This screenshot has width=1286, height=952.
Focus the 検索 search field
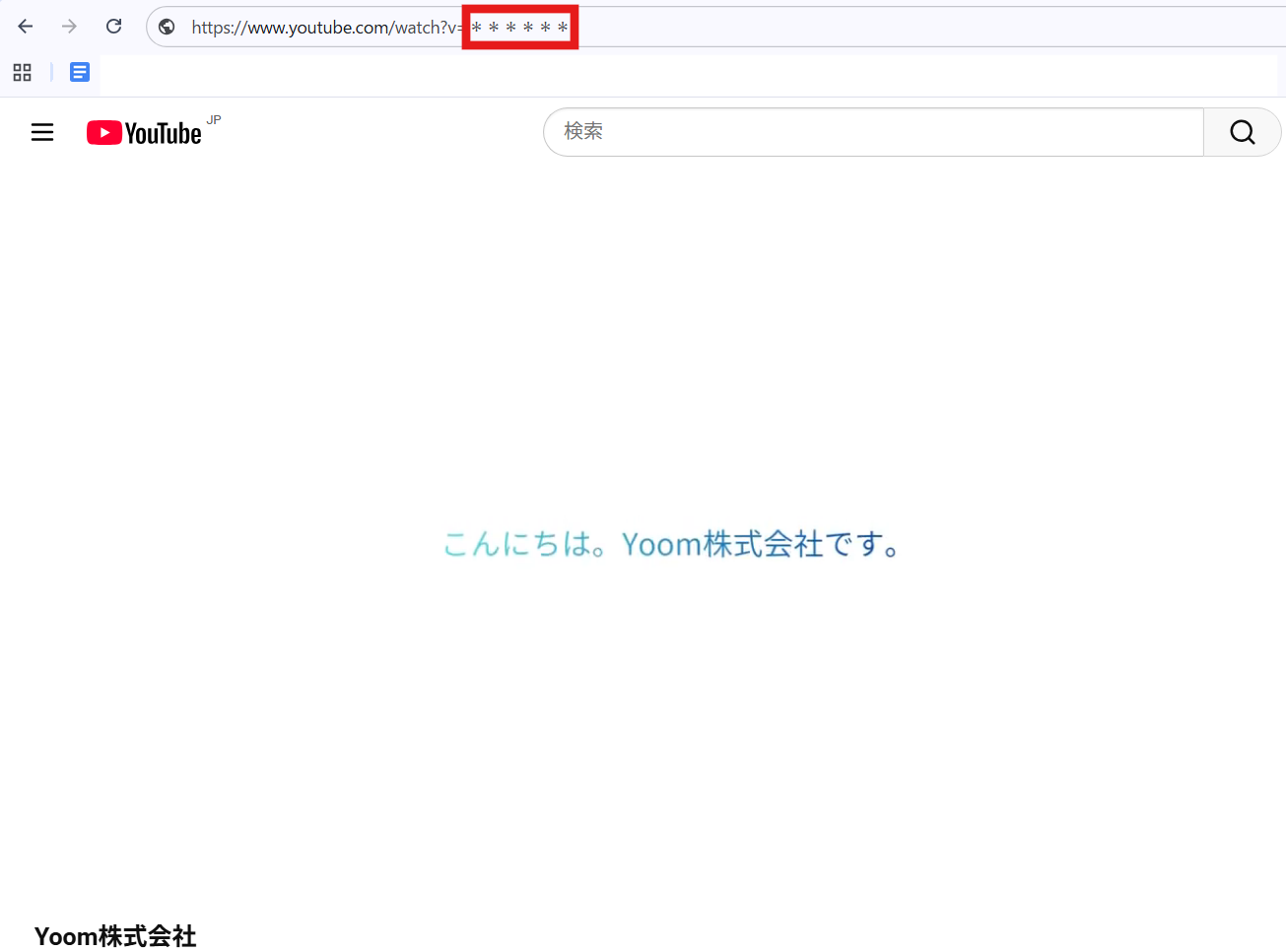[x=873, y=132]
